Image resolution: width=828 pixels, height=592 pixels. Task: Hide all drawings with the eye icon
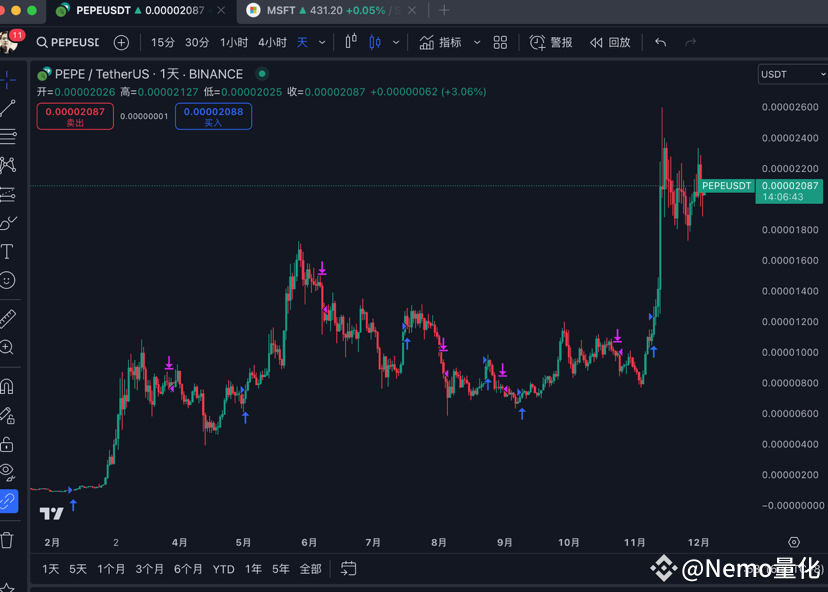[x=7, y=472]
